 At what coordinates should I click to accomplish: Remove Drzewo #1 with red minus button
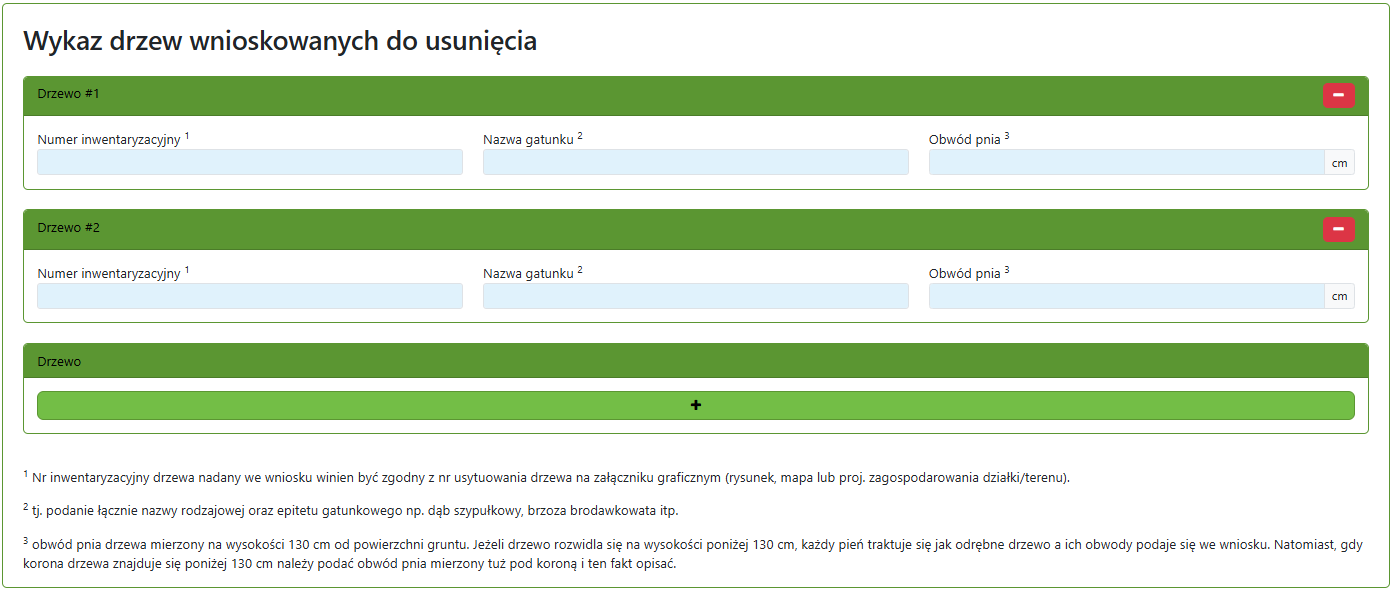1338,95
